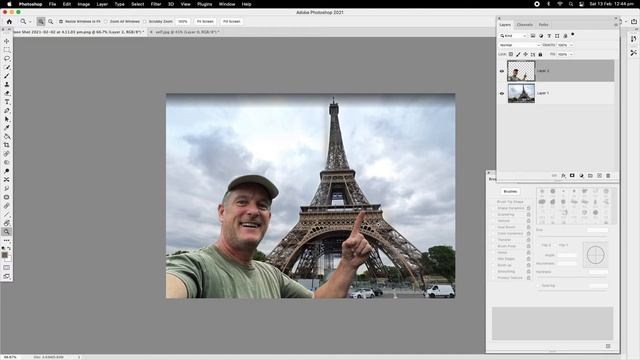The image size is (640, 360).
Task: Open the Zoom tool preset dropdown arrow
Action: (30, 22)
